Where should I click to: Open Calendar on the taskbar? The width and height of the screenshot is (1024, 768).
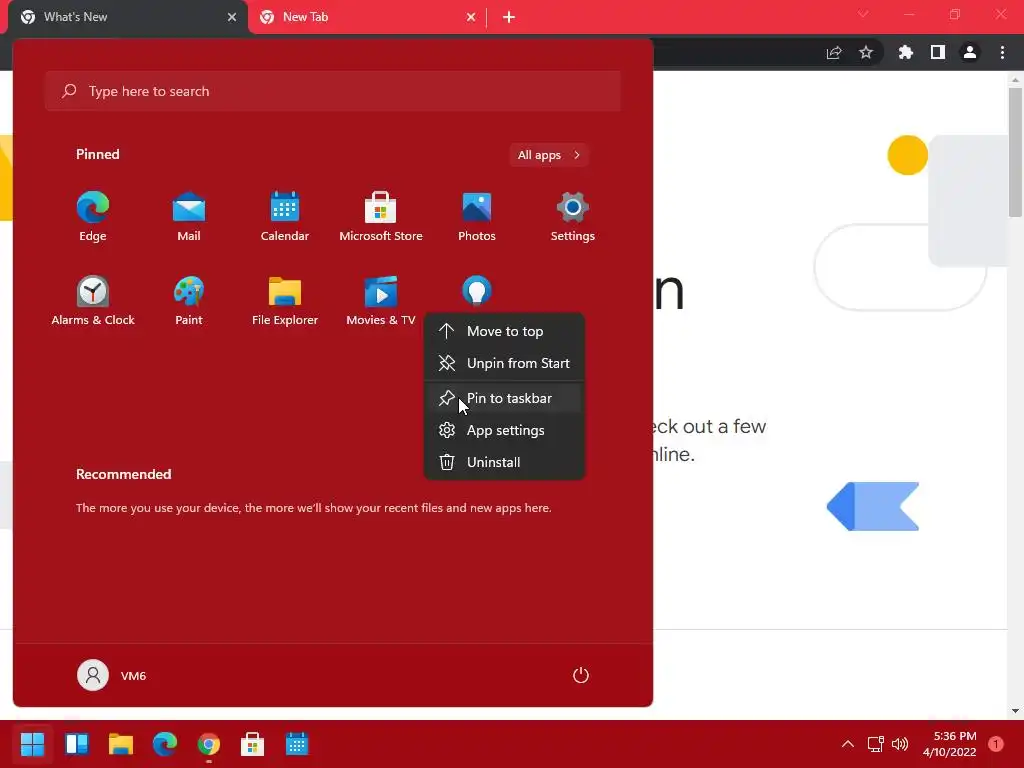296,744
